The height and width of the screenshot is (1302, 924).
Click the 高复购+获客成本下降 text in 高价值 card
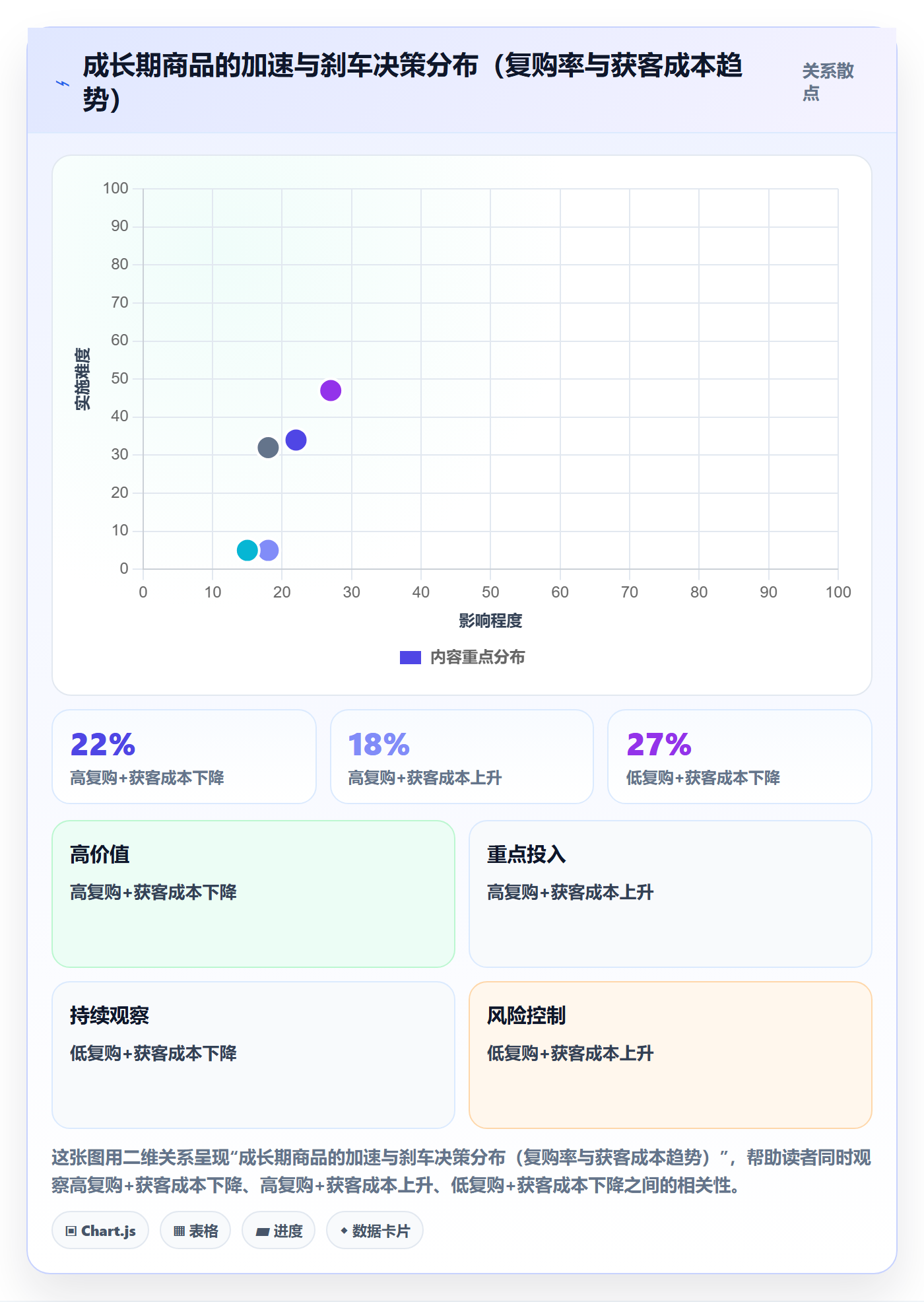pyautogui.click(x=153, y=893)
